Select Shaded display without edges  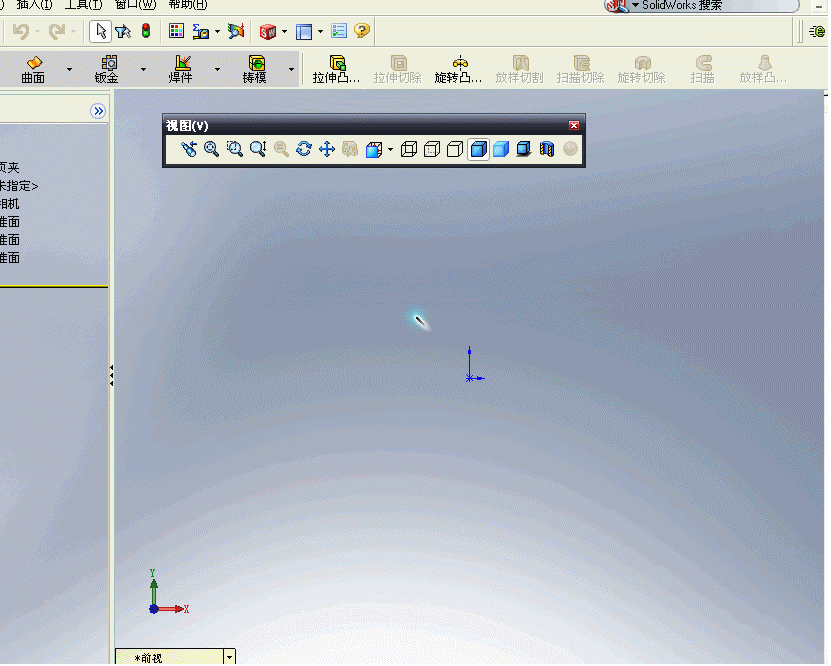(501, 149)
